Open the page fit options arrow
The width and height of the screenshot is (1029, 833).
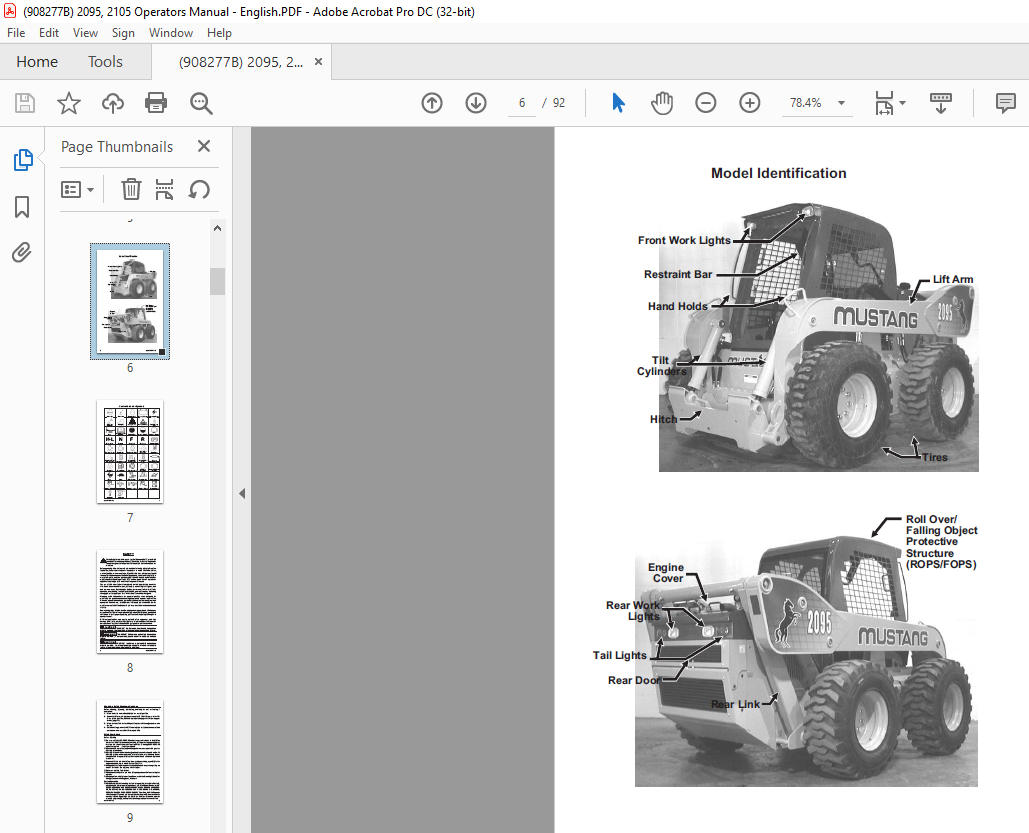(x=903, y=103)
